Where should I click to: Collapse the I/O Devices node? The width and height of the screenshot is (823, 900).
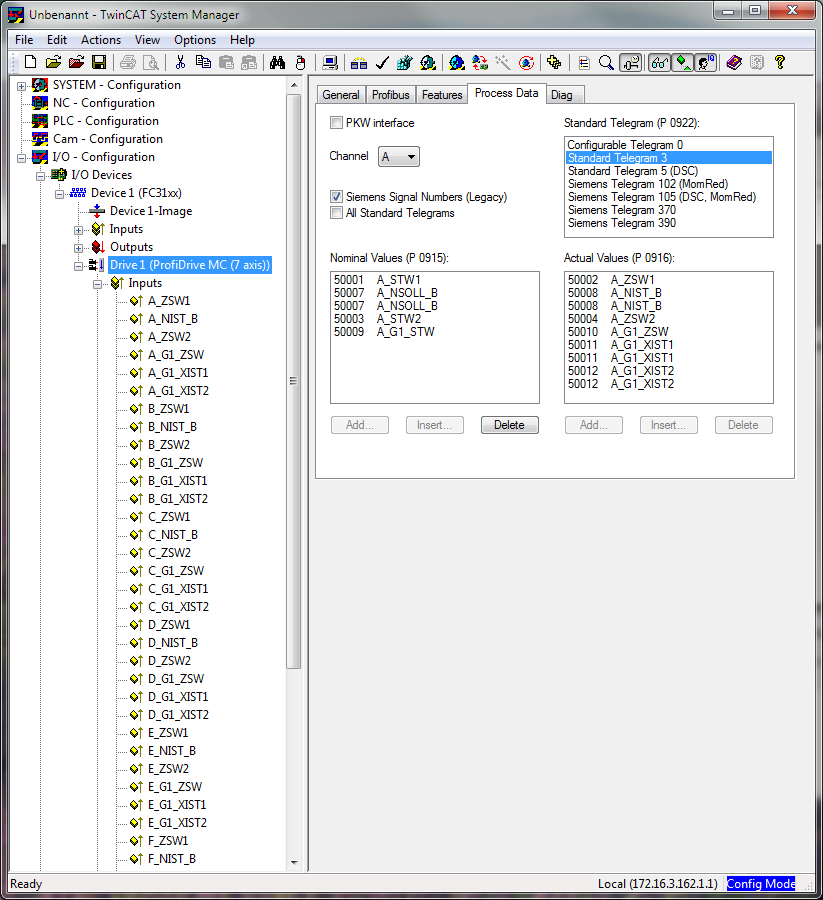(x=41, y=176)
